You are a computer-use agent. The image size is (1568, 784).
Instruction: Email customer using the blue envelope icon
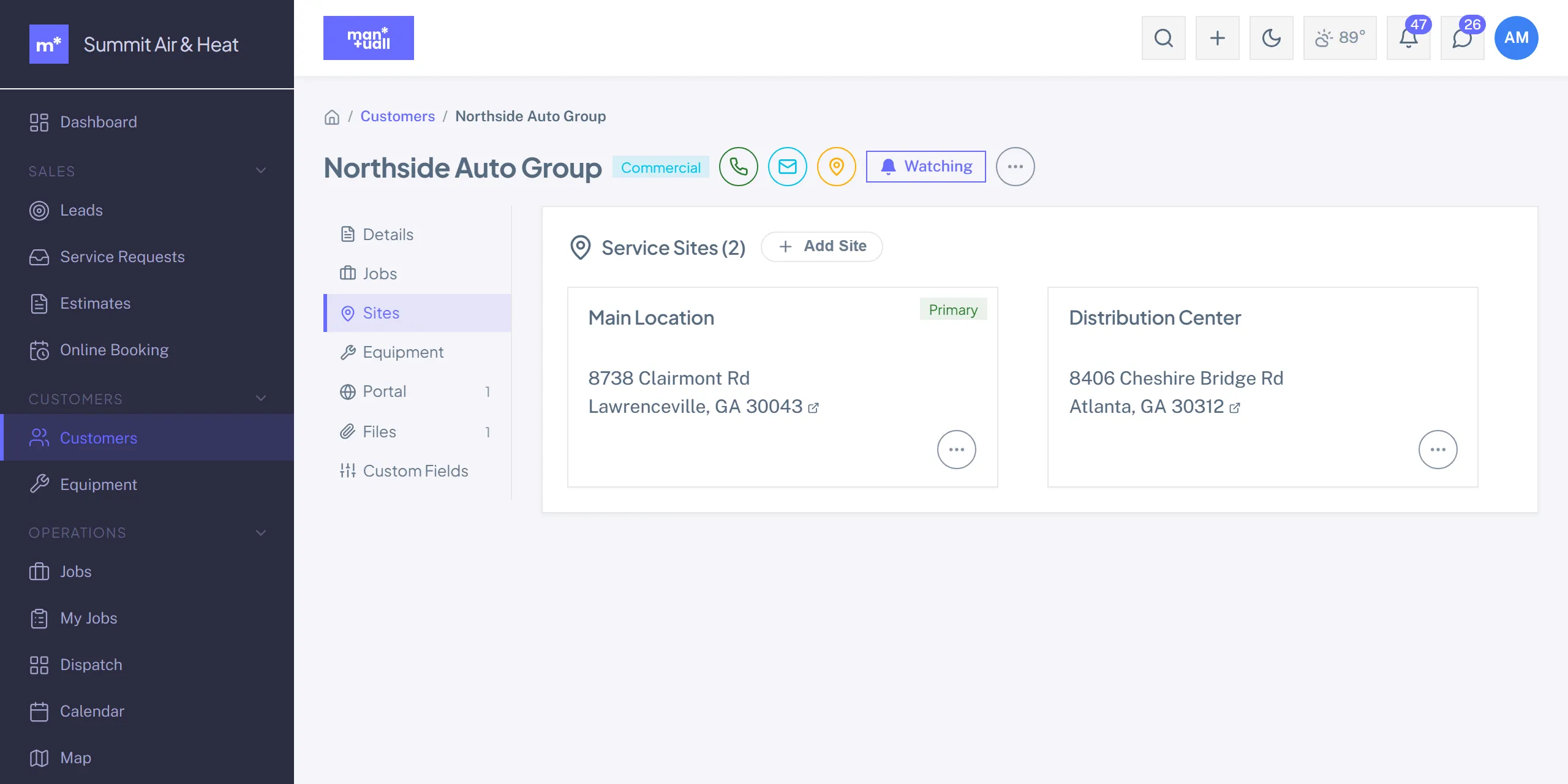pos(787,167)
